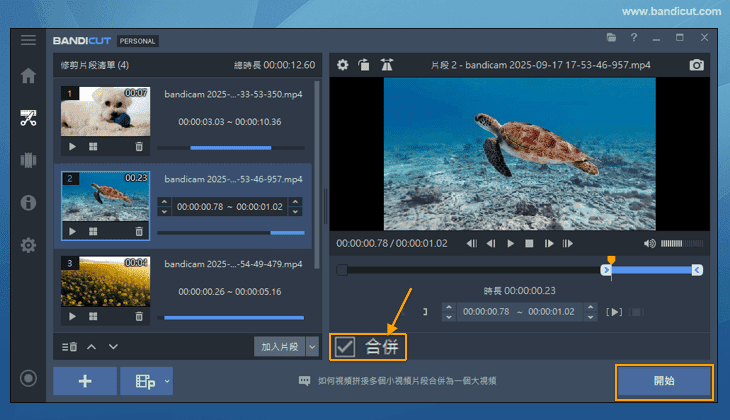Move selected segment up

(x=92, y=347)
